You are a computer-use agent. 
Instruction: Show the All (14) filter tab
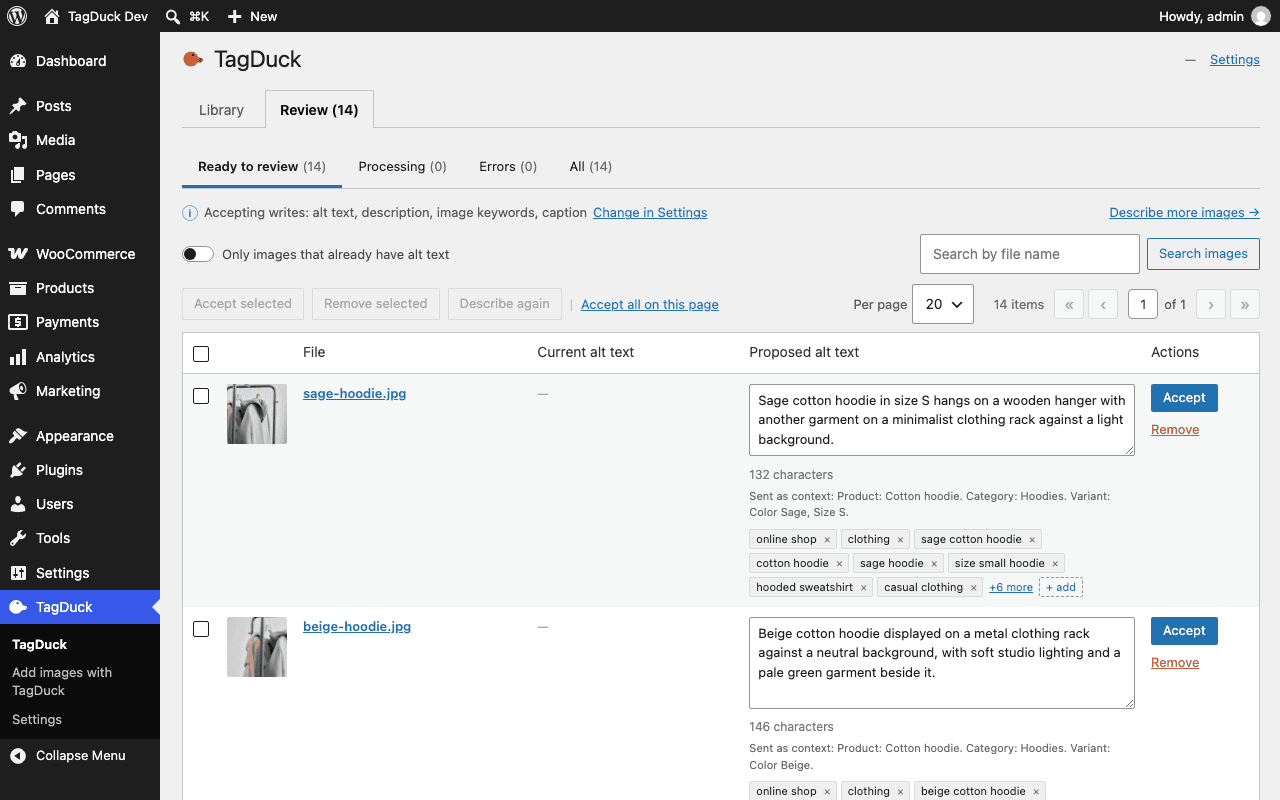tap(591, 167)
